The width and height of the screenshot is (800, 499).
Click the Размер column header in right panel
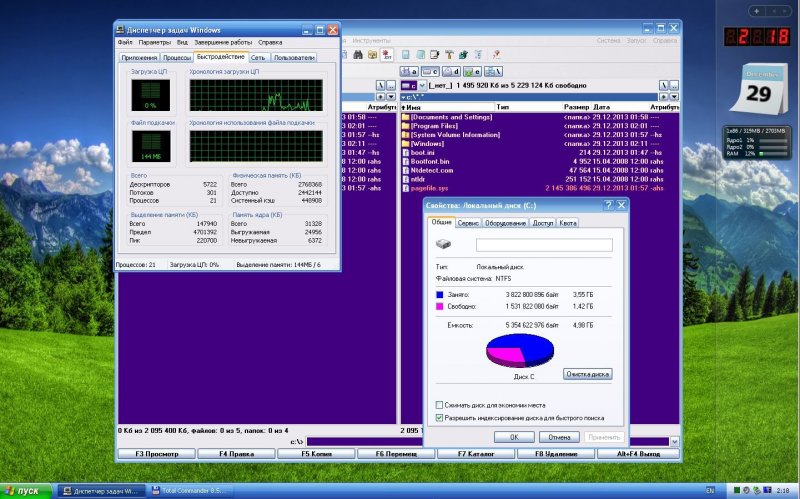pos(577,107)
